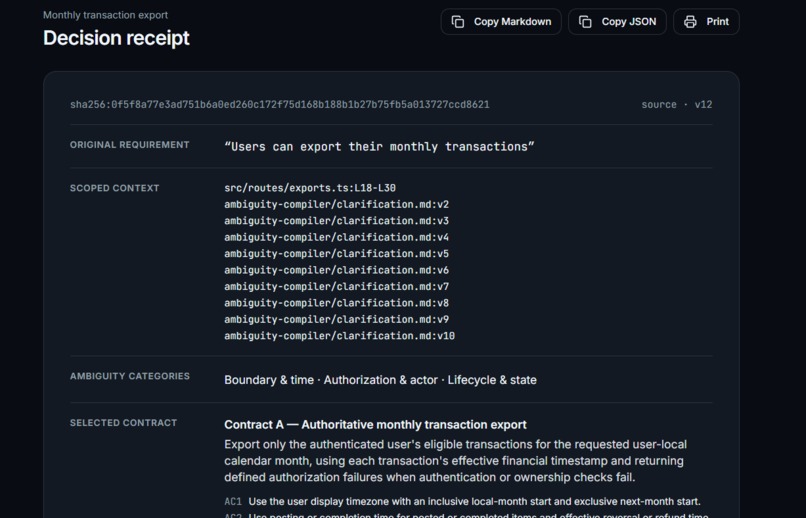The width and height of the screenshot is (806, 518).
Task: Click the Contract A title heading
Action: click(375, 425)
